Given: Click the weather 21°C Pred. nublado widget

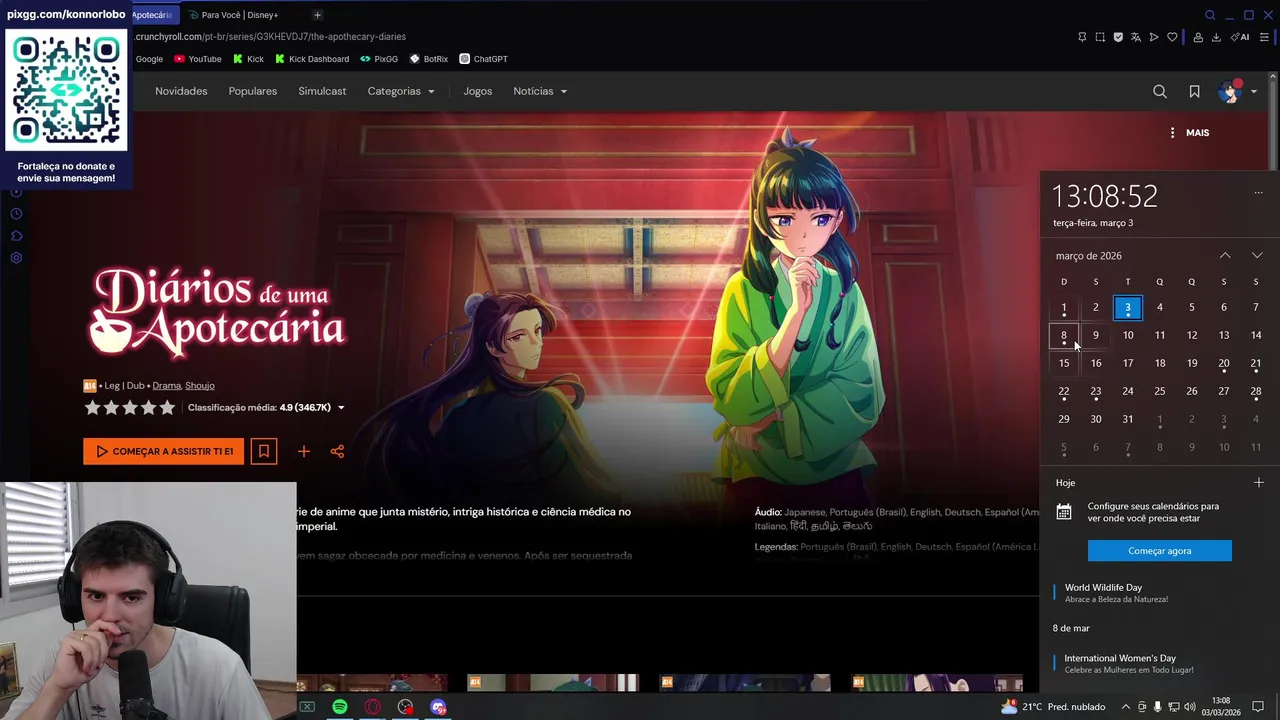Looking at the screenshot, I should pyautogui.click(x=1053, y=707).
